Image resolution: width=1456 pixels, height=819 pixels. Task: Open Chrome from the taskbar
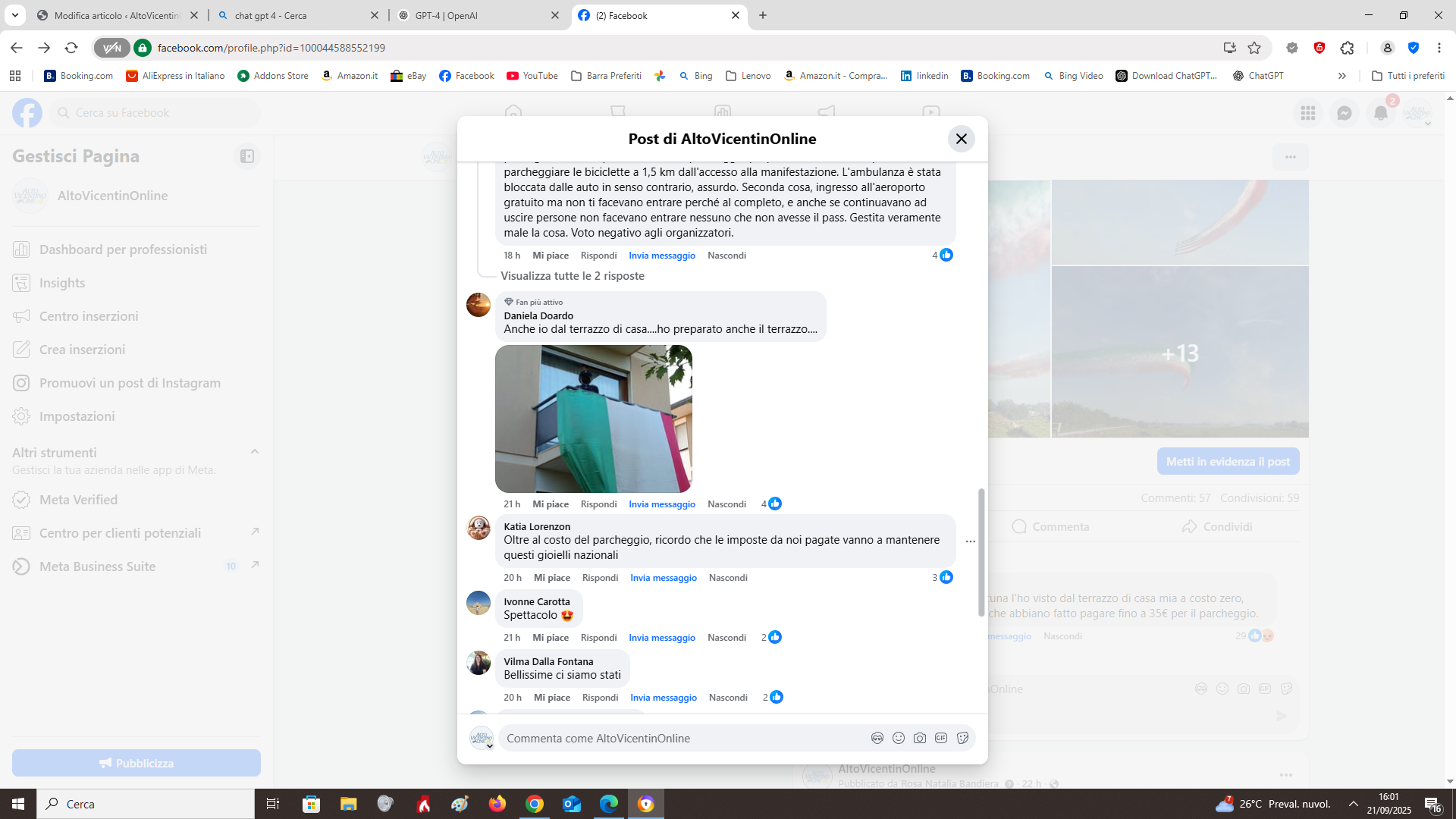(x=535, y=804)
